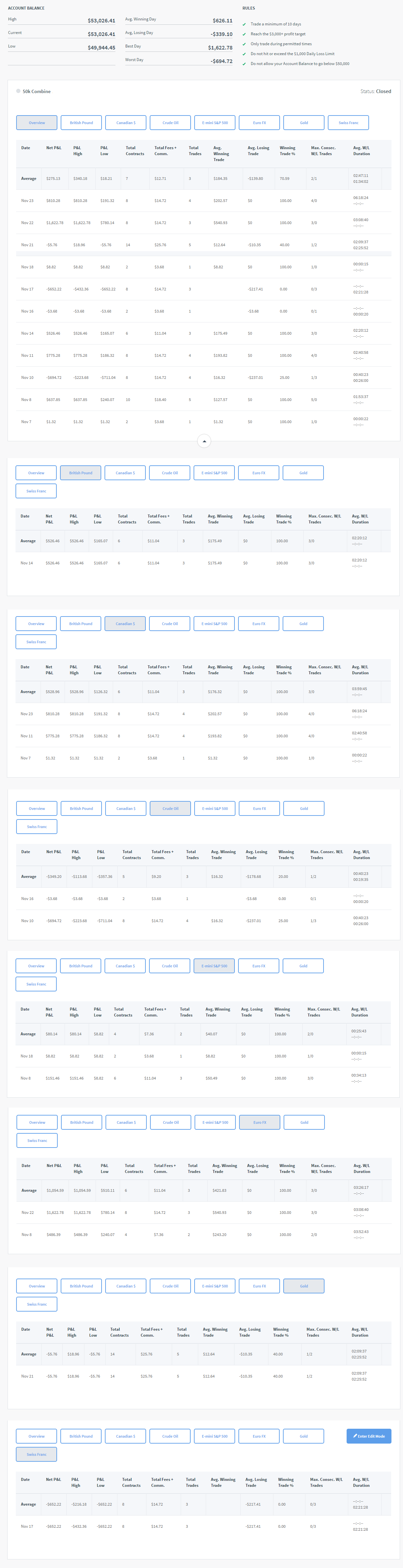This screenshot has width=403, height=1568.
Task: Click the 50k Combine title
Action: (37, 91)
